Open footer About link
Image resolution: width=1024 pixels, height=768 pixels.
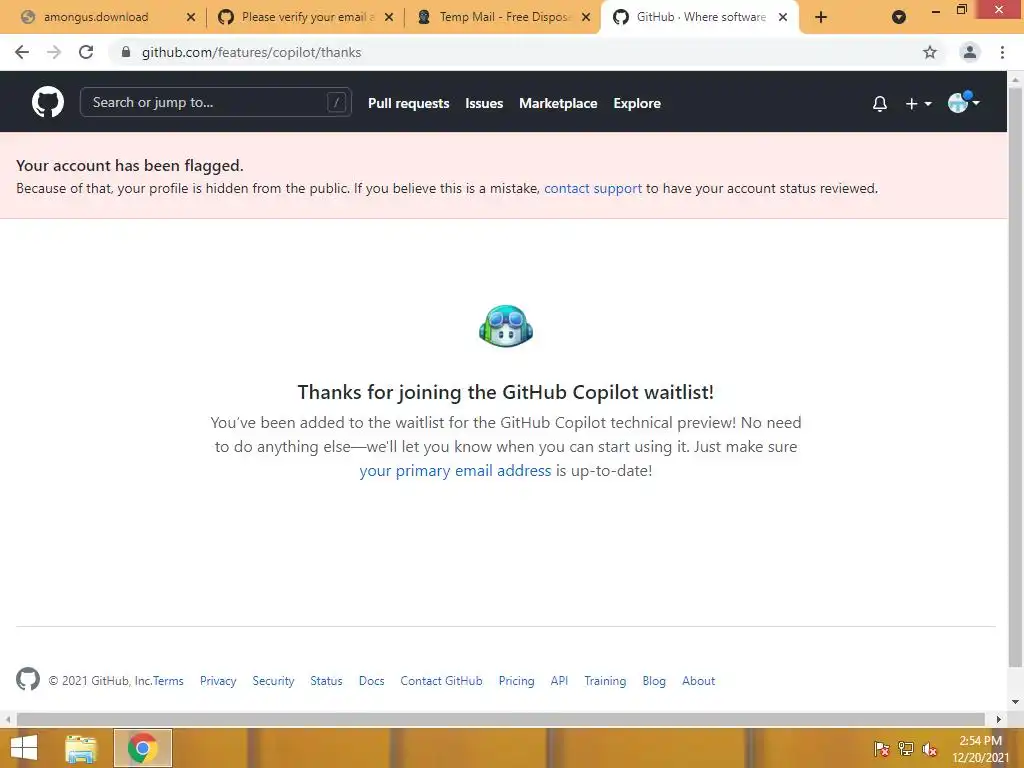click(698, 680)
